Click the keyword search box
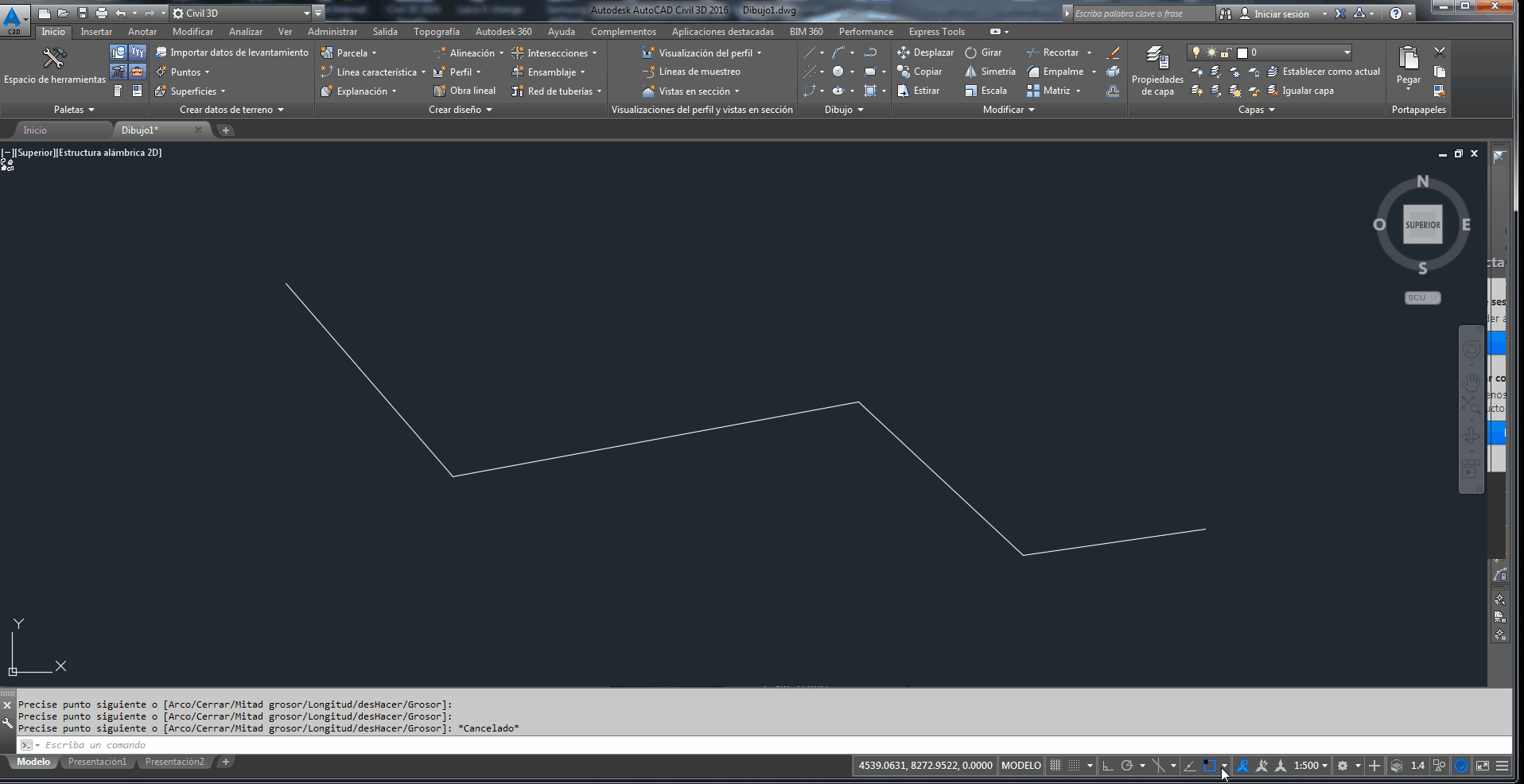Viewport: 1524px width, 784px height. [x=1142, y=14]
